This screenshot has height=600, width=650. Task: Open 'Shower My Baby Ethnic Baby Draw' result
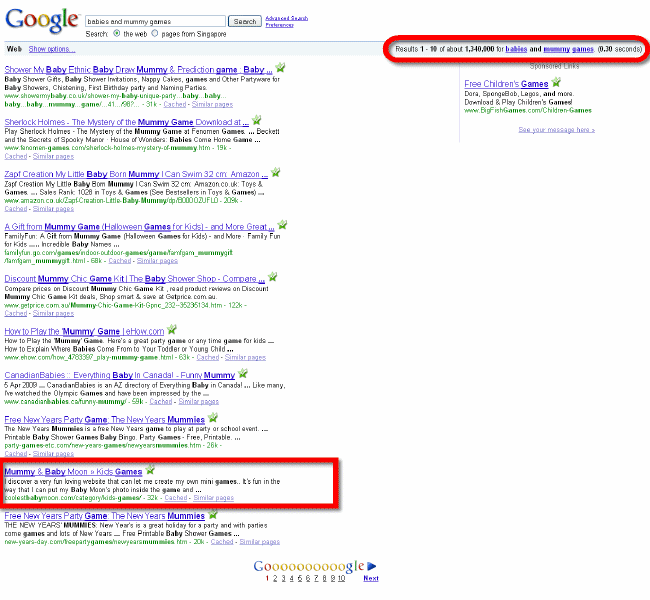coord(138,70)
